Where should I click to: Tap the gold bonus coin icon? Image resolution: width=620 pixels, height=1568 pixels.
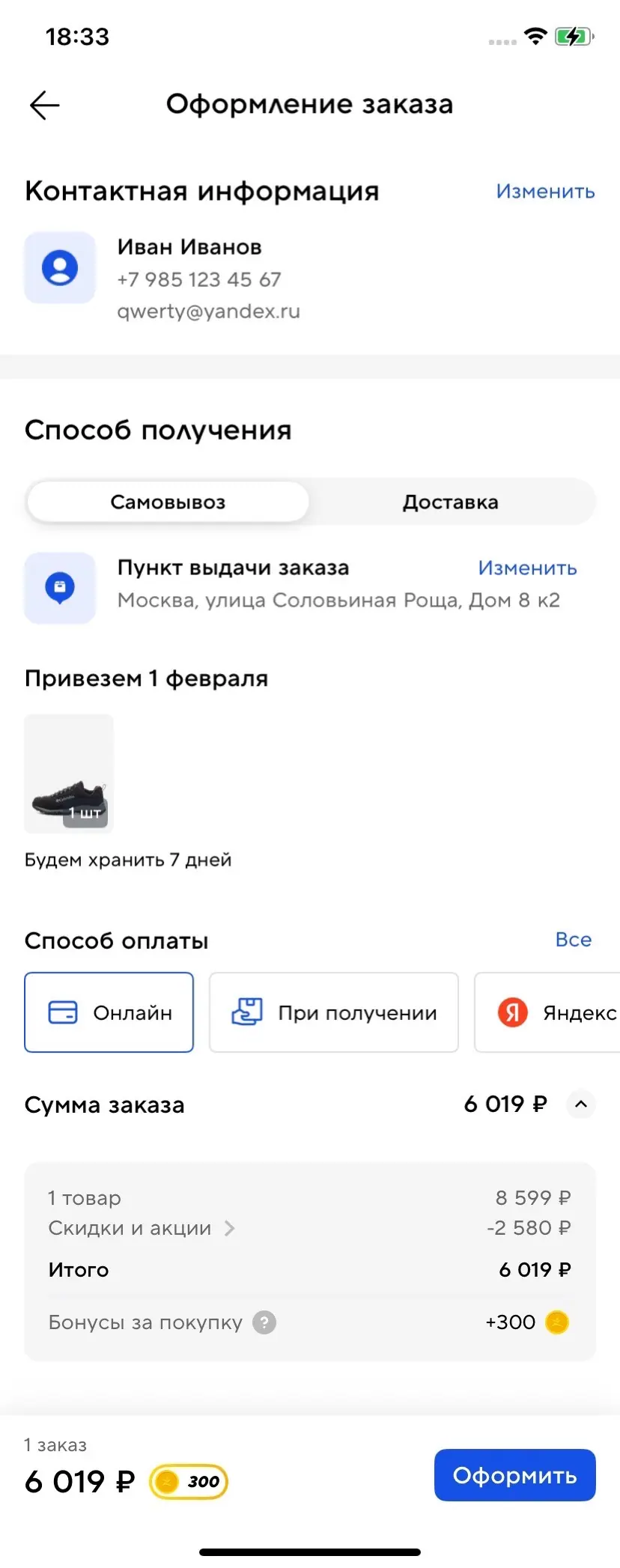556,1322
